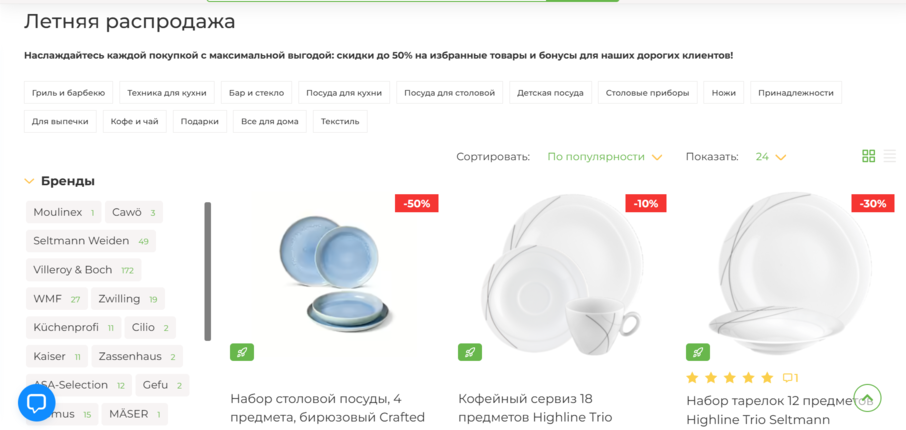This screenshot has width=906, height=430.
Task: Collapse the Бренды filter section
Action: point(60,181)
